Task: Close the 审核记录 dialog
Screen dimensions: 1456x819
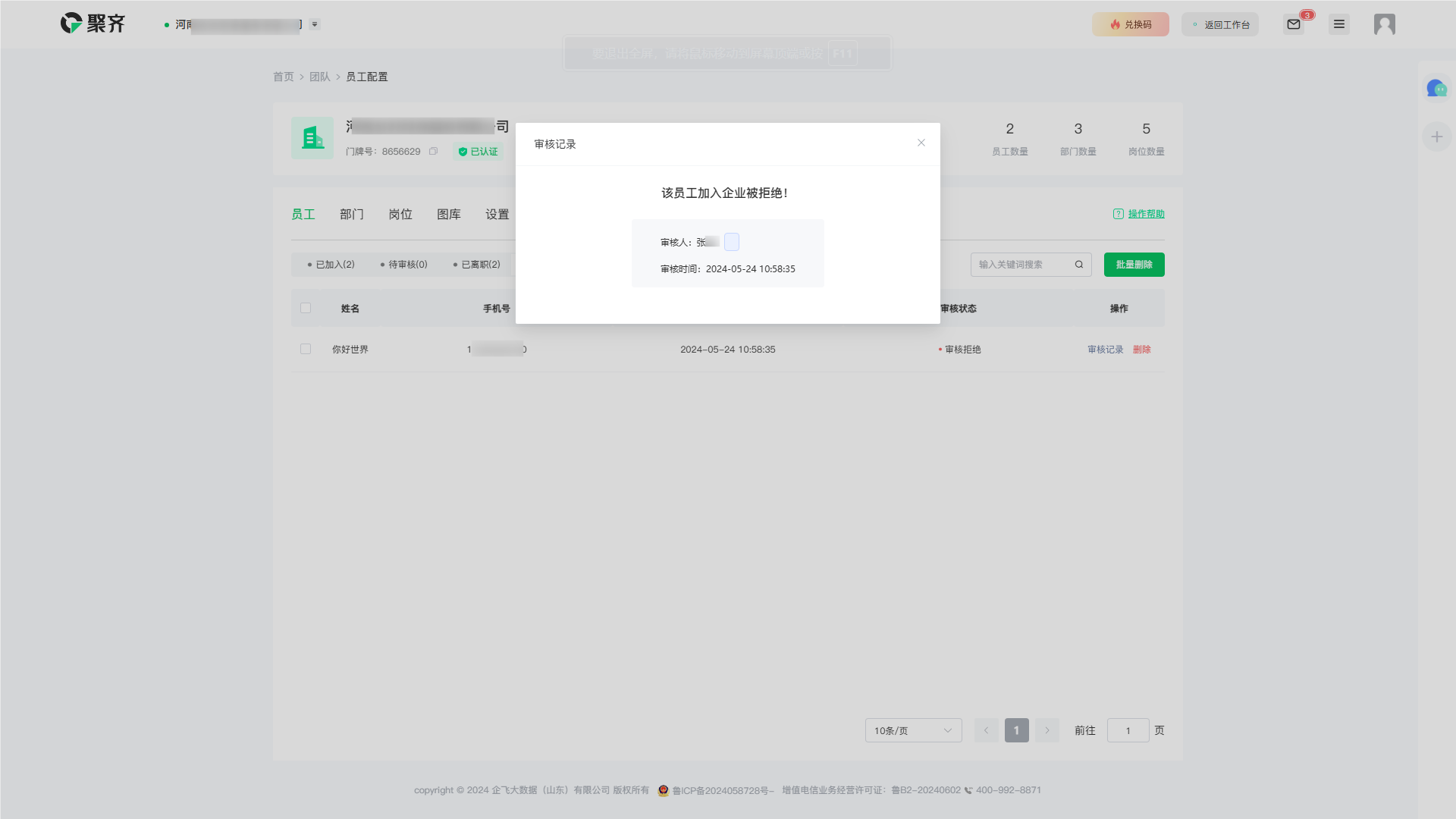Action: pos(921,143)
